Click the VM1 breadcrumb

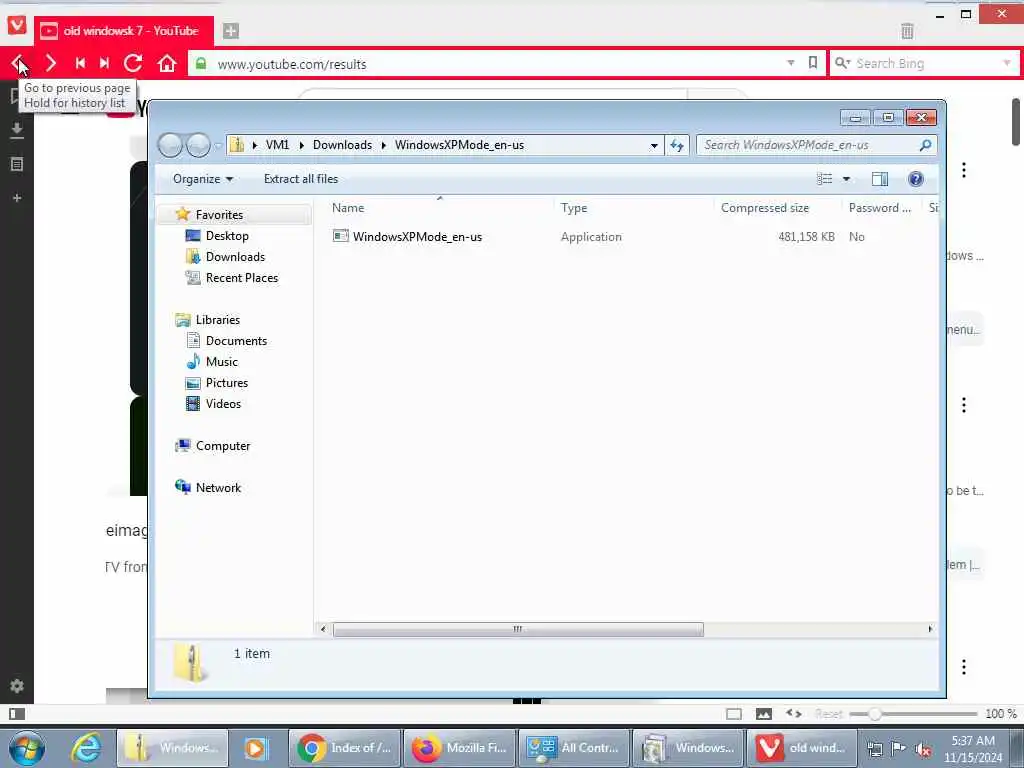[278, 145]
